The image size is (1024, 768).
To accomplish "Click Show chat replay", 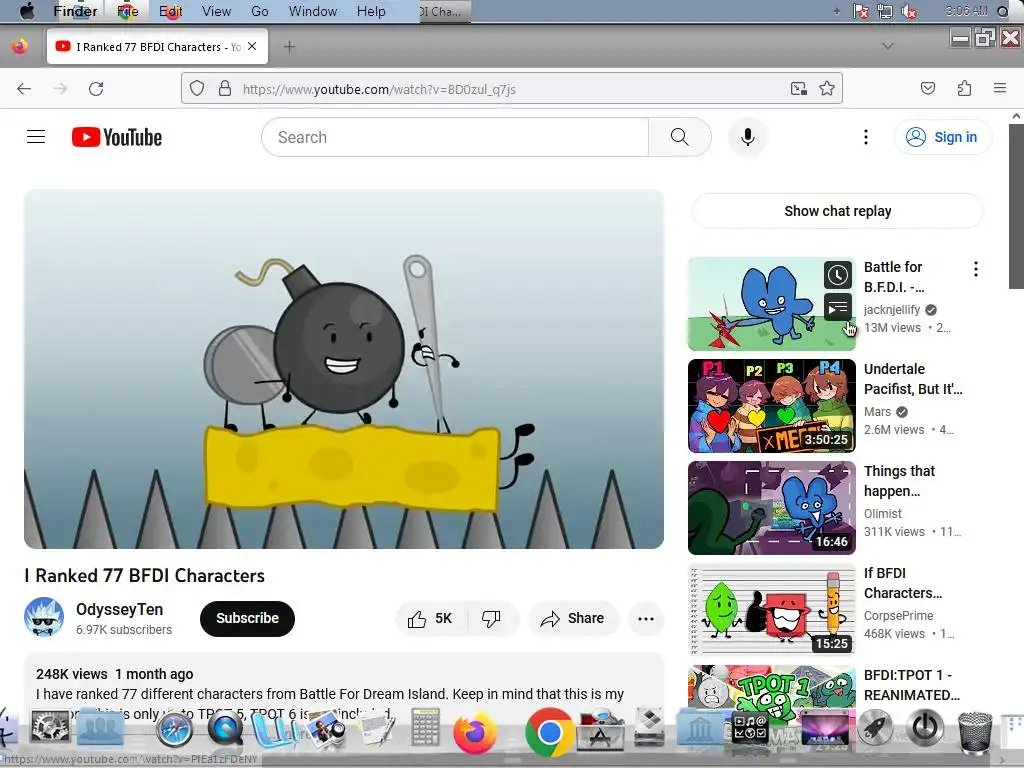I will (x=837, y=211).
